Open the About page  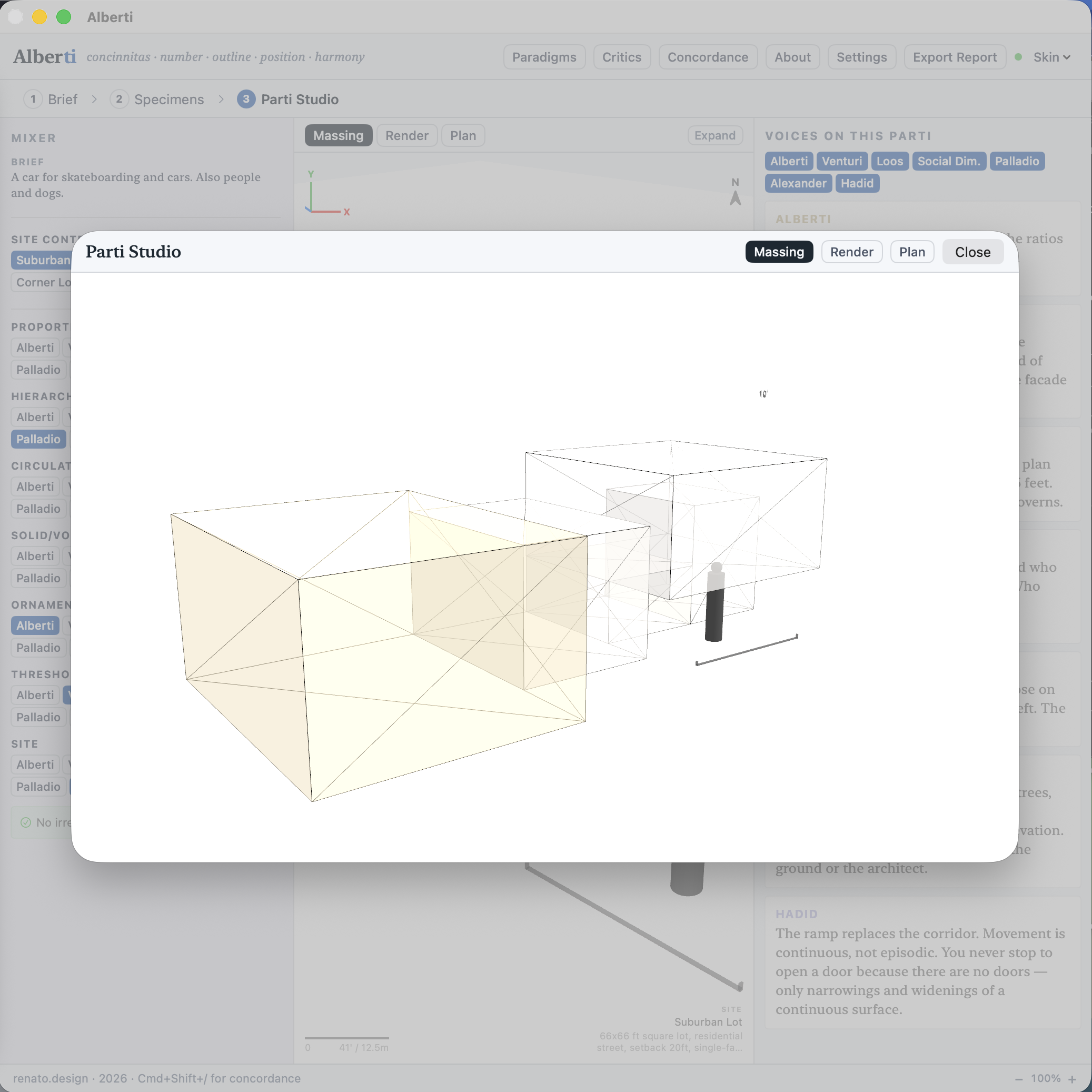pyautogui.click(x=792, y=57)
